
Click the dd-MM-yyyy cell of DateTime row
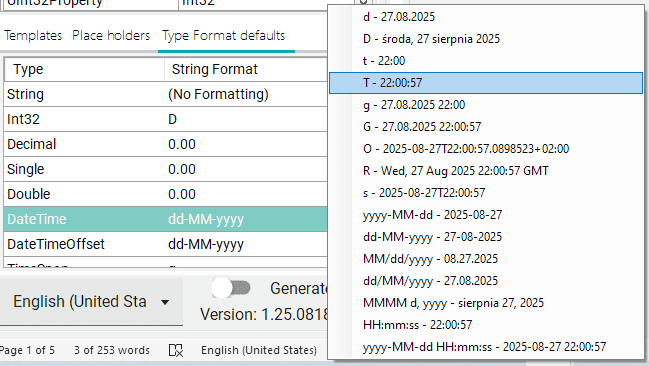[246, 219]
